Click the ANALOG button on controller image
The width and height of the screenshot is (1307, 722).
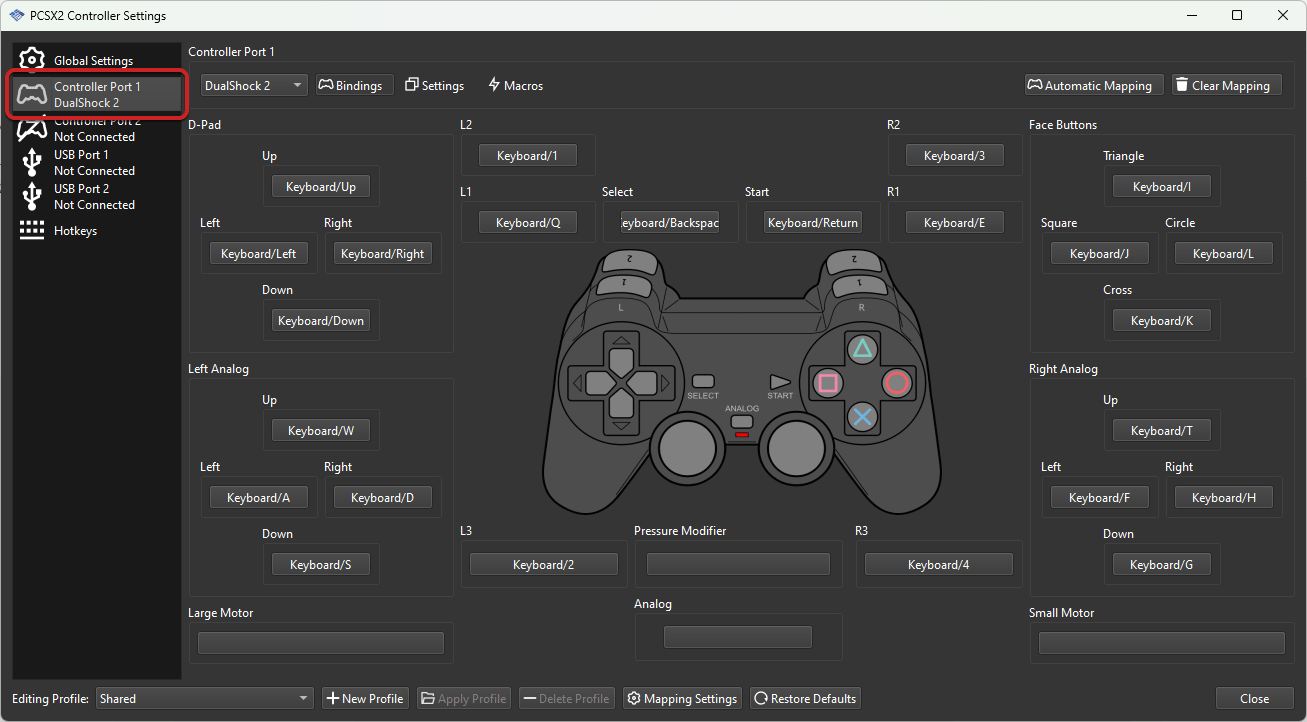point(741,421)
